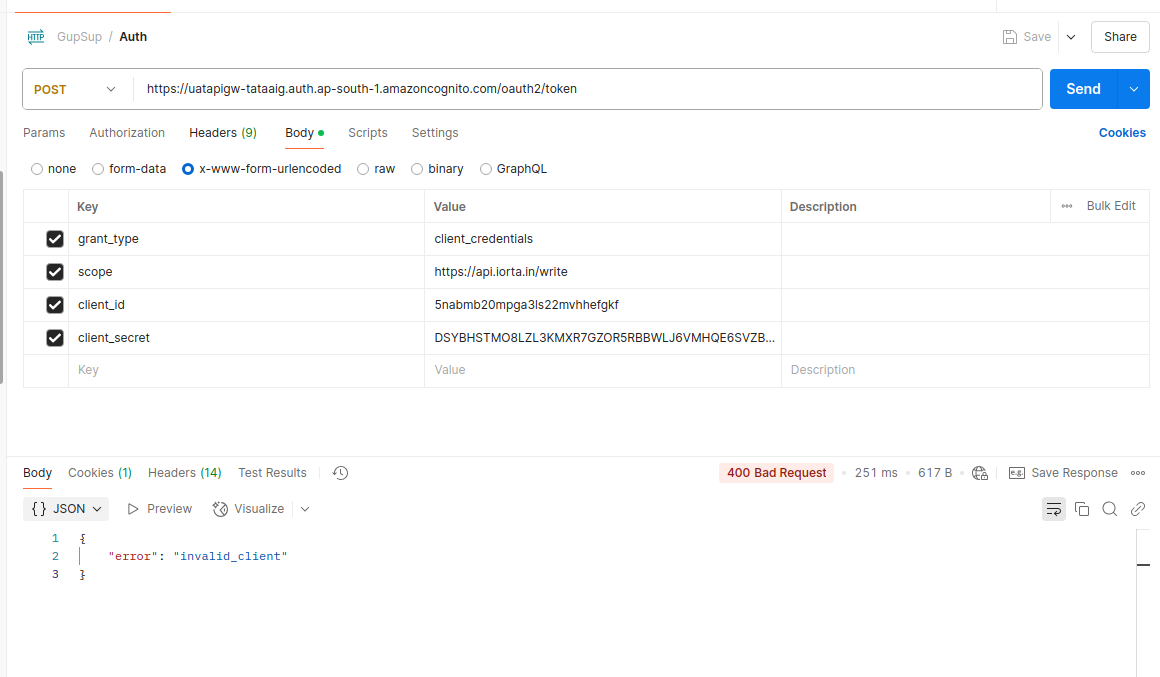Expand the Send button dropdown arrow
This screenshot has width=1160, height=677.
click(x=1134, y=89)
